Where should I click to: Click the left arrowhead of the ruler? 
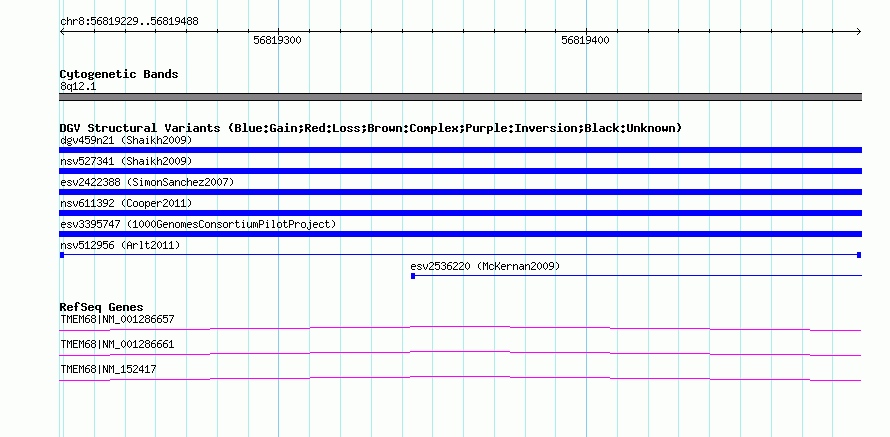[x=62, y=31]
